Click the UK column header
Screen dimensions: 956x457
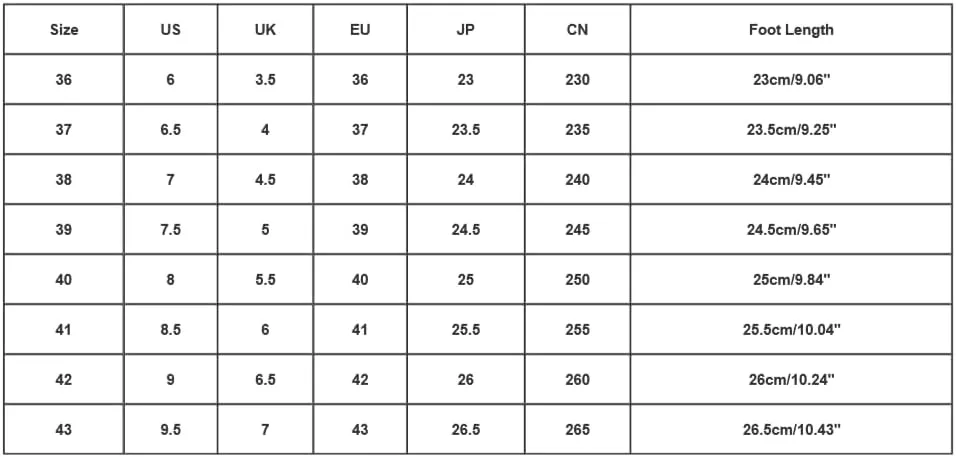[265, 29]
